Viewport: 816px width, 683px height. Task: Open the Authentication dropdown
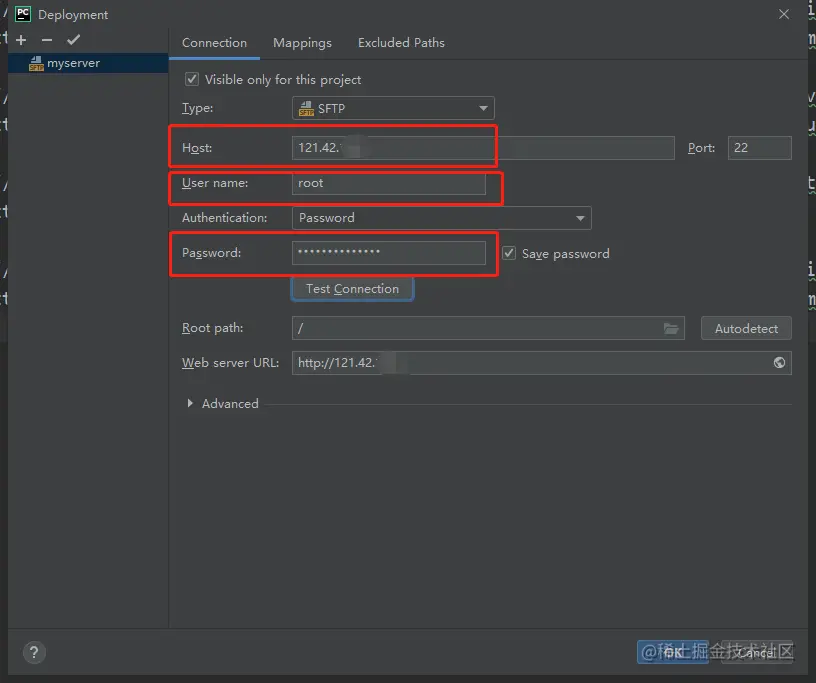click(441, 218)
